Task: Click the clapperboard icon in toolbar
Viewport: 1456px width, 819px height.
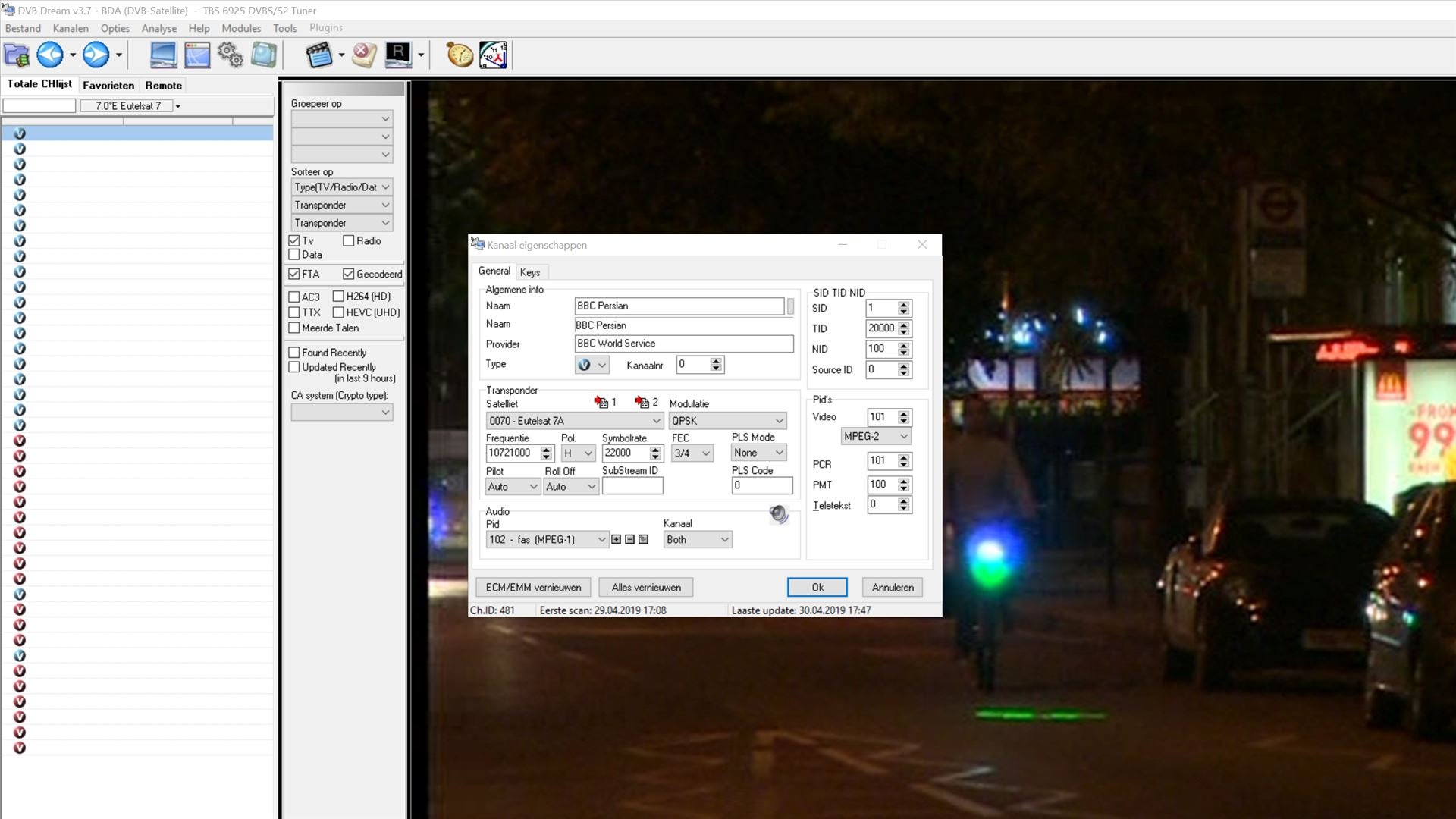Action: coord(319,55)
